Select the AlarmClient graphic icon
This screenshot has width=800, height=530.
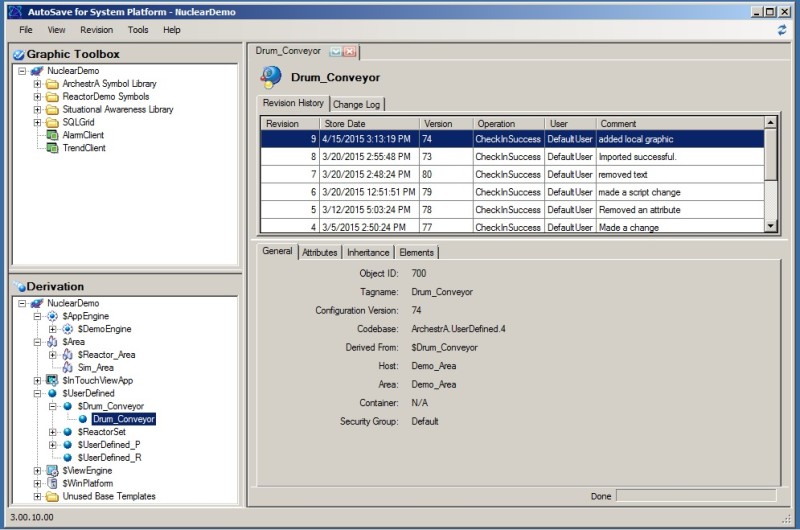pos(52,135)
